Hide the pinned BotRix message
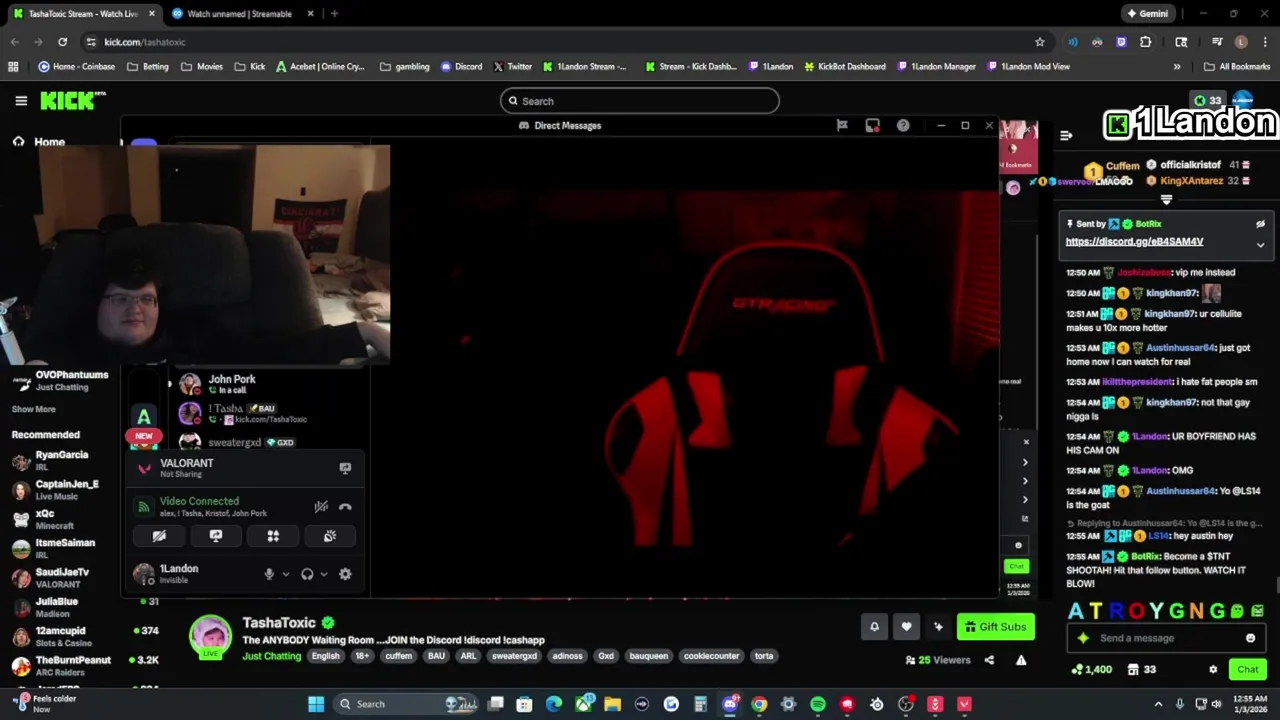This screenshot has width=1280, height=720. (x=1260, y=224)
